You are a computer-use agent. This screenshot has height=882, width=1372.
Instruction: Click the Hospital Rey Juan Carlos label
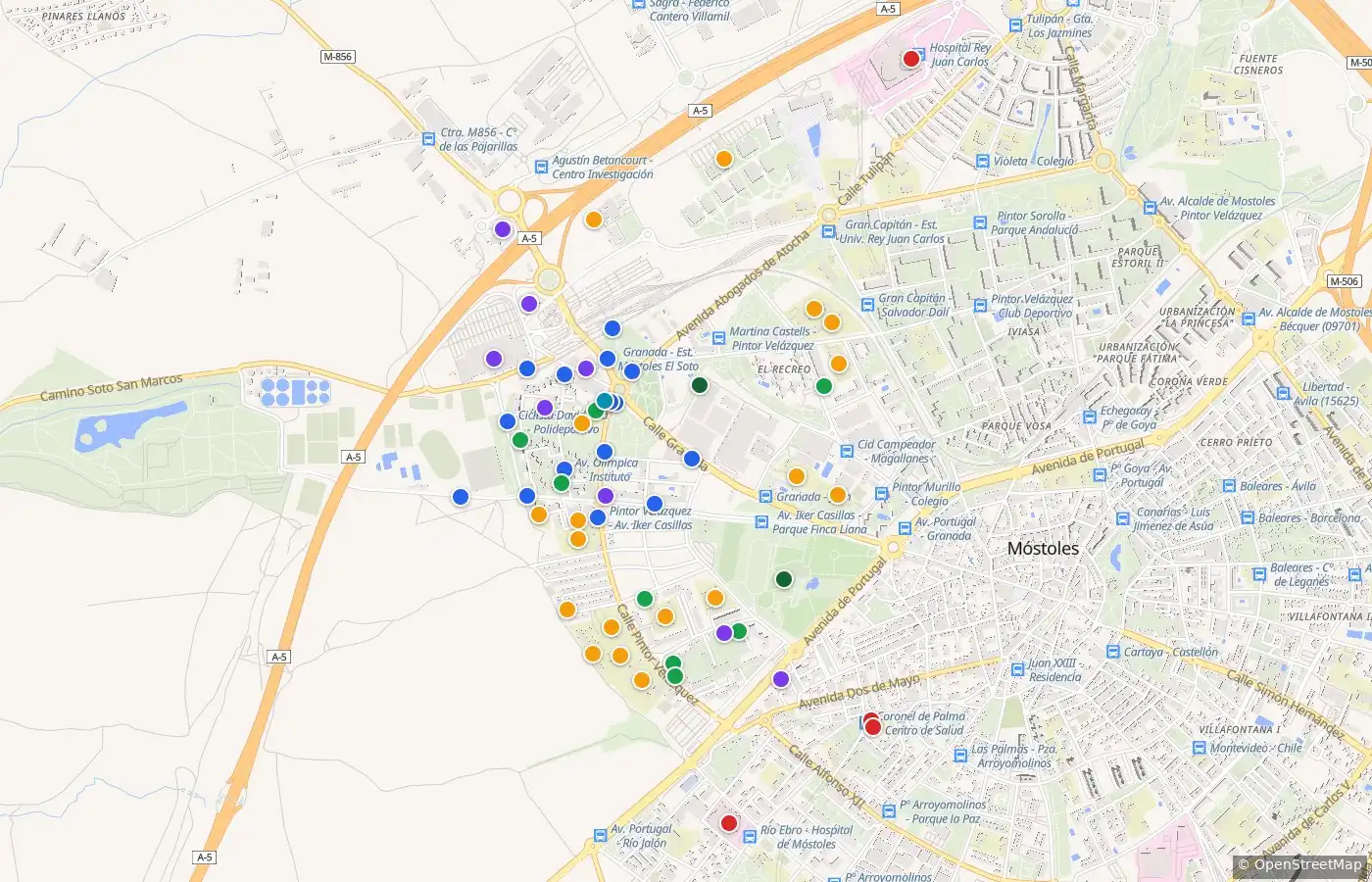pos(959,54)
